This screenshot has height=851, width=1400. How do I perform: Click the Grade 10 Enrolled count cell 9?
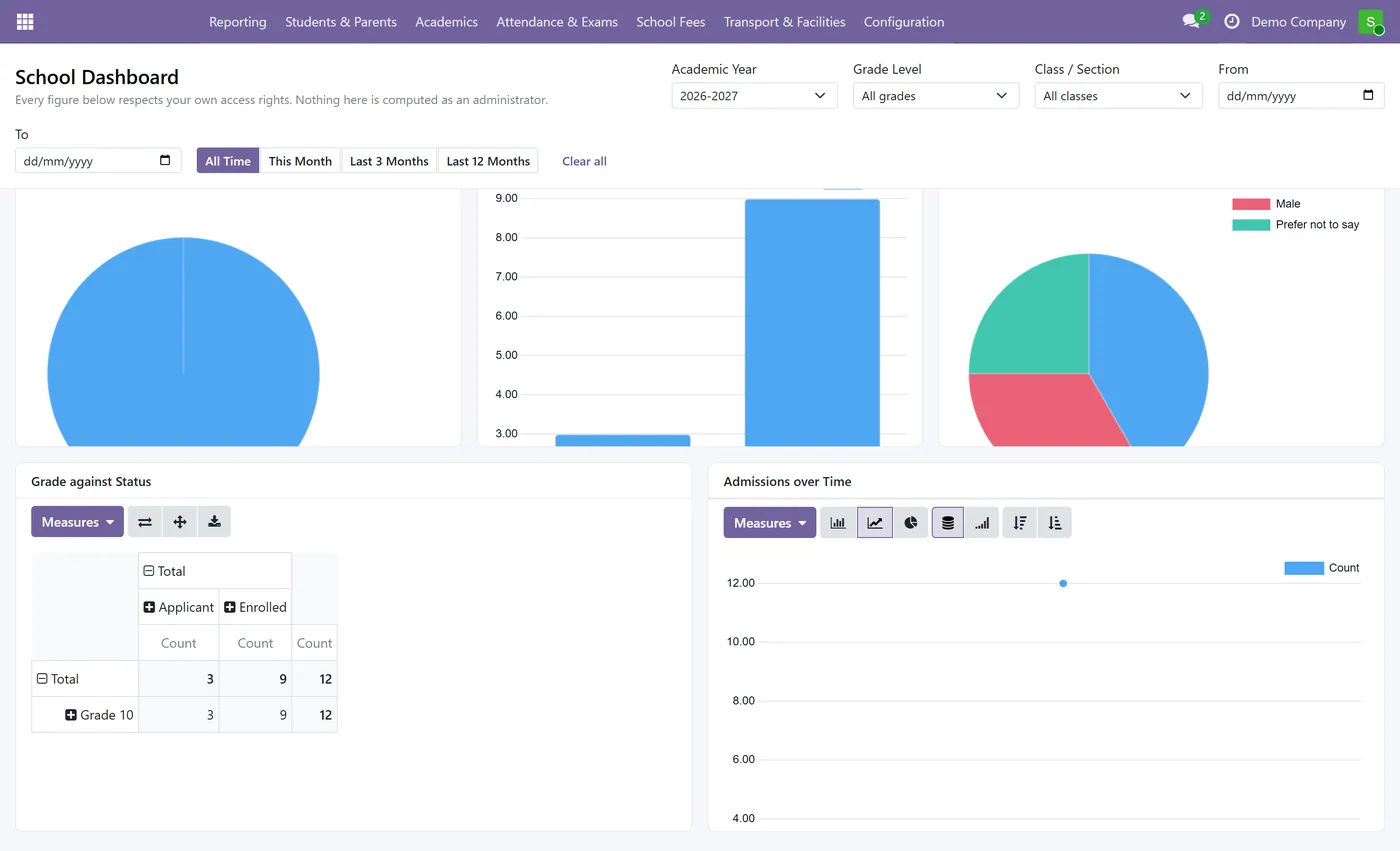[255, 715]
